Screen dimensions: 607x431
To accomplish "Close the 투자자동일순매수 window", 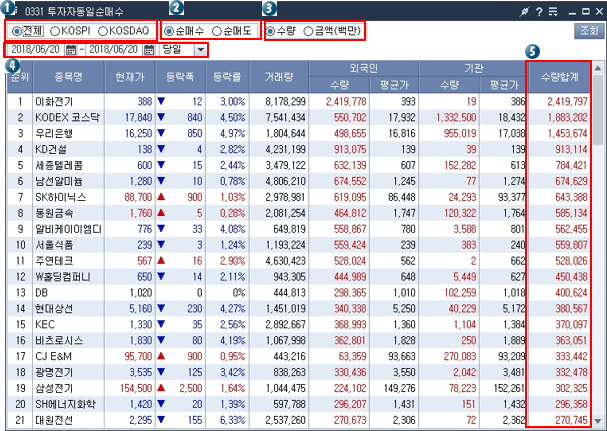I will (599, 12).
